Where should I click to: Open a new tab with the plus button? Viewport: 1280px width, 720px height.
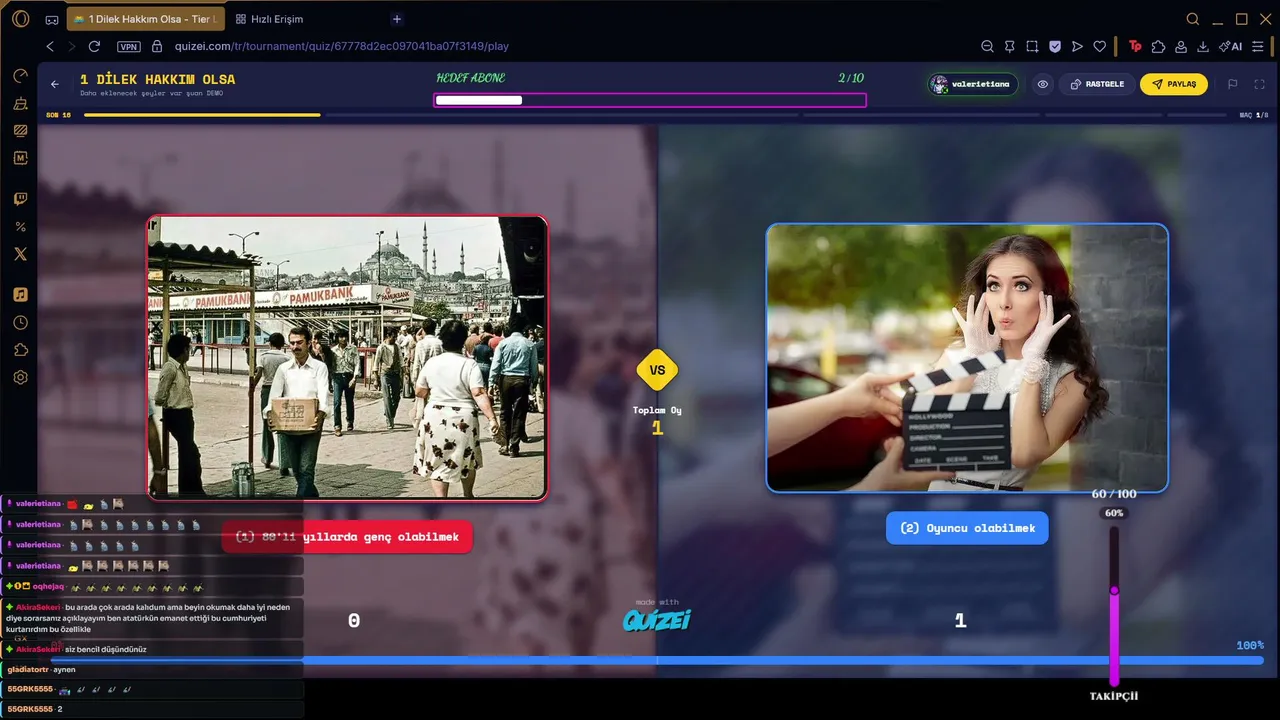pos(397,19)
